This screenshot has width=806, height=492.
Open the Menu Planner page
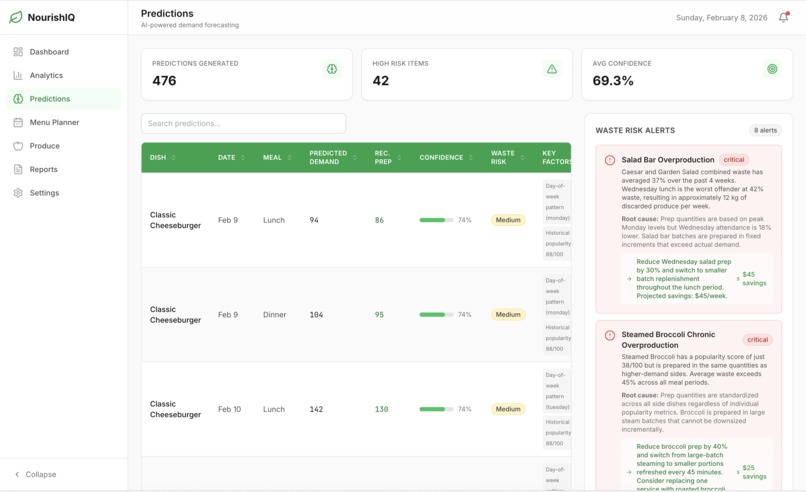(x=64, y=122)
